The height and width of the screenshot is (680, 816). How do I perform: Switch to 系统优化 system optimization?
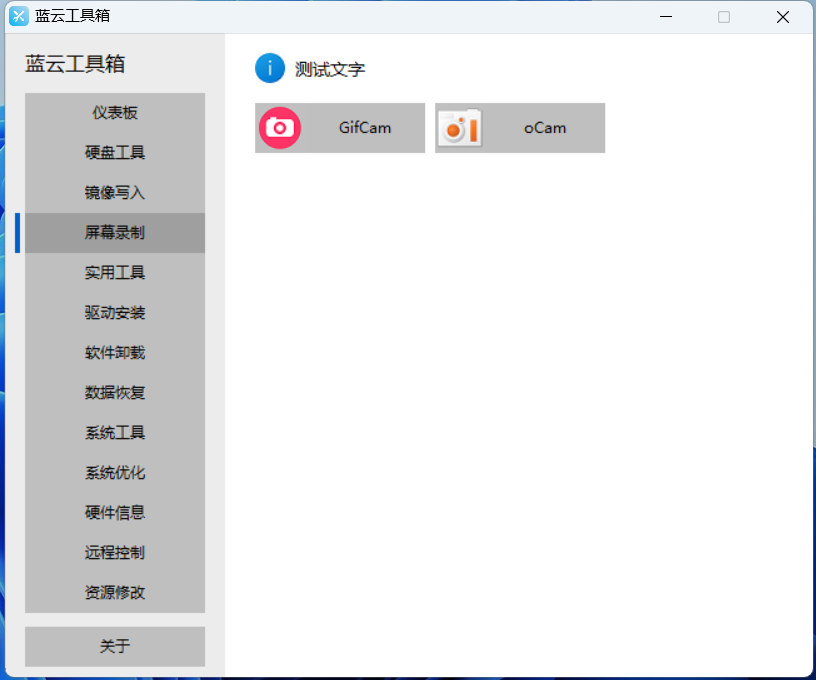point(115,473)
